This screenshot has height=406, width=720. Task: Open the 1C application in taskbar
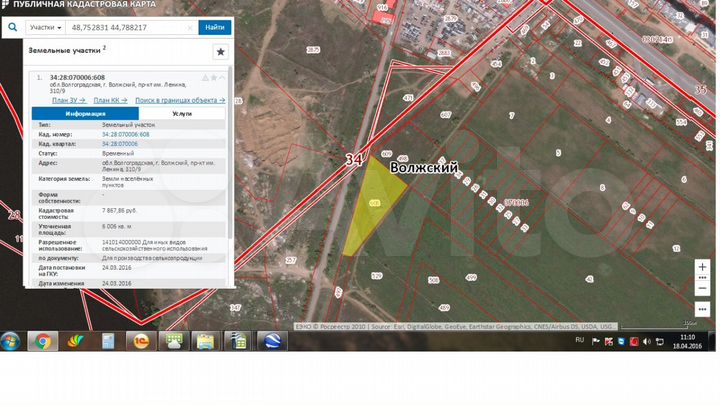pos(142,341)
